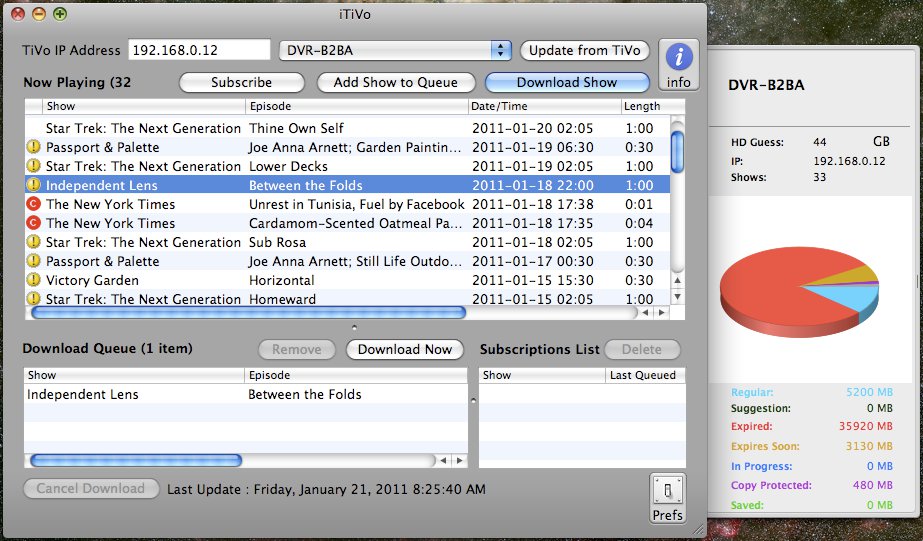Select Independent Lens in Download Queue
The height and width of the screenshot is (541, 923).
(x=245, y=394)
